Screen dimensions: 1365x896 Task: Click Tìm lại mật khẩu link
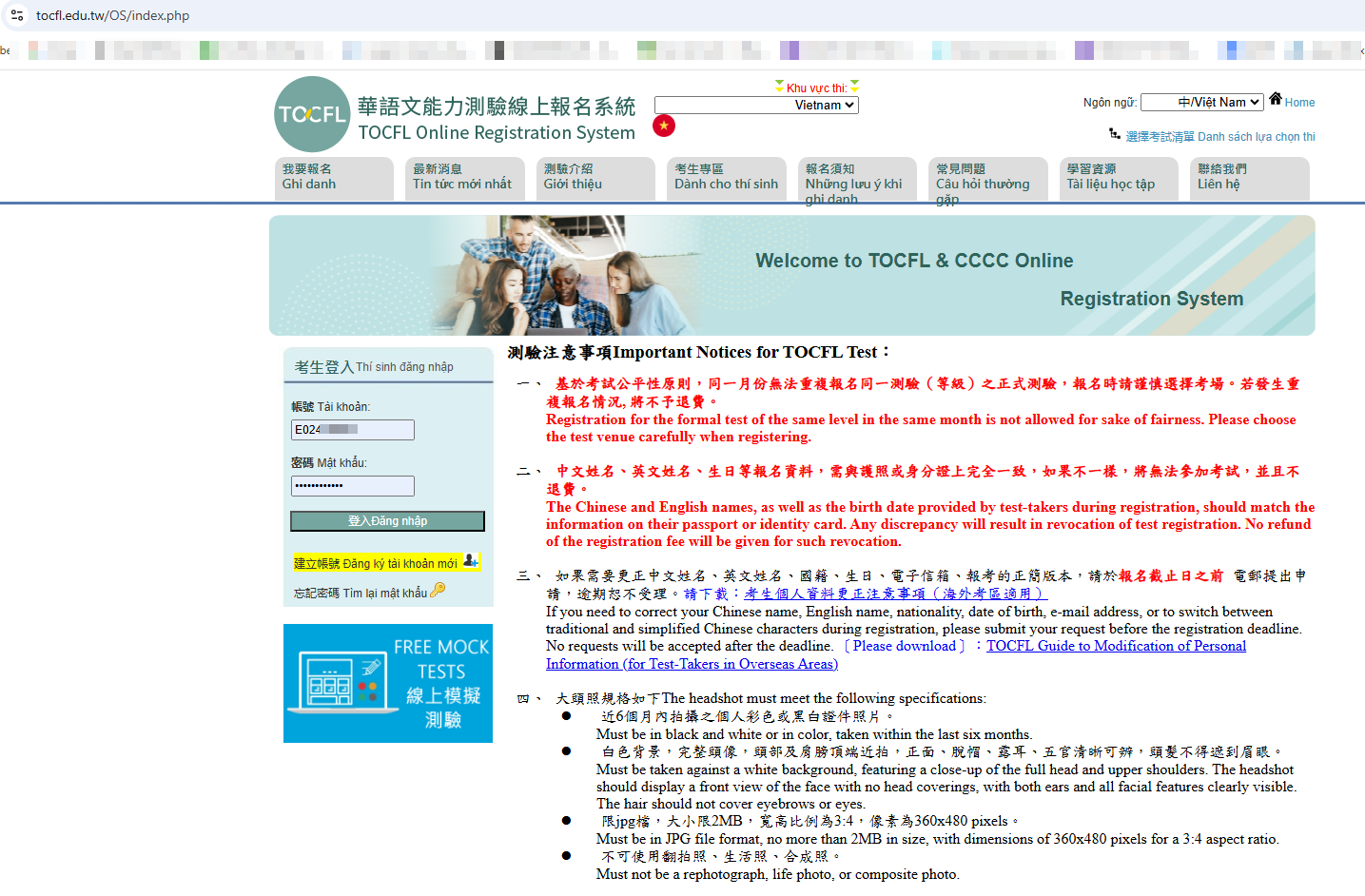point(361,593)
